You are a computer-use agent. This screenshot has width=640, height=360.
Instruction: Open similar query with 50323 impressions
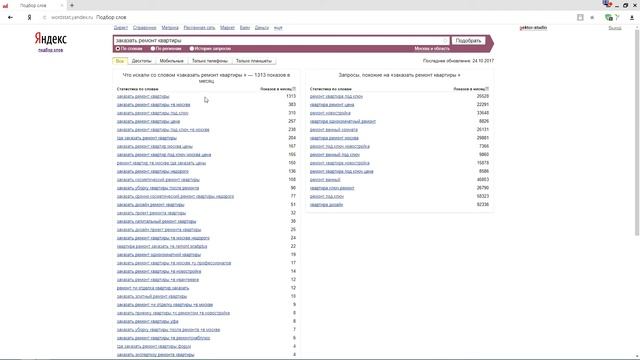click(x=327, y=196)
